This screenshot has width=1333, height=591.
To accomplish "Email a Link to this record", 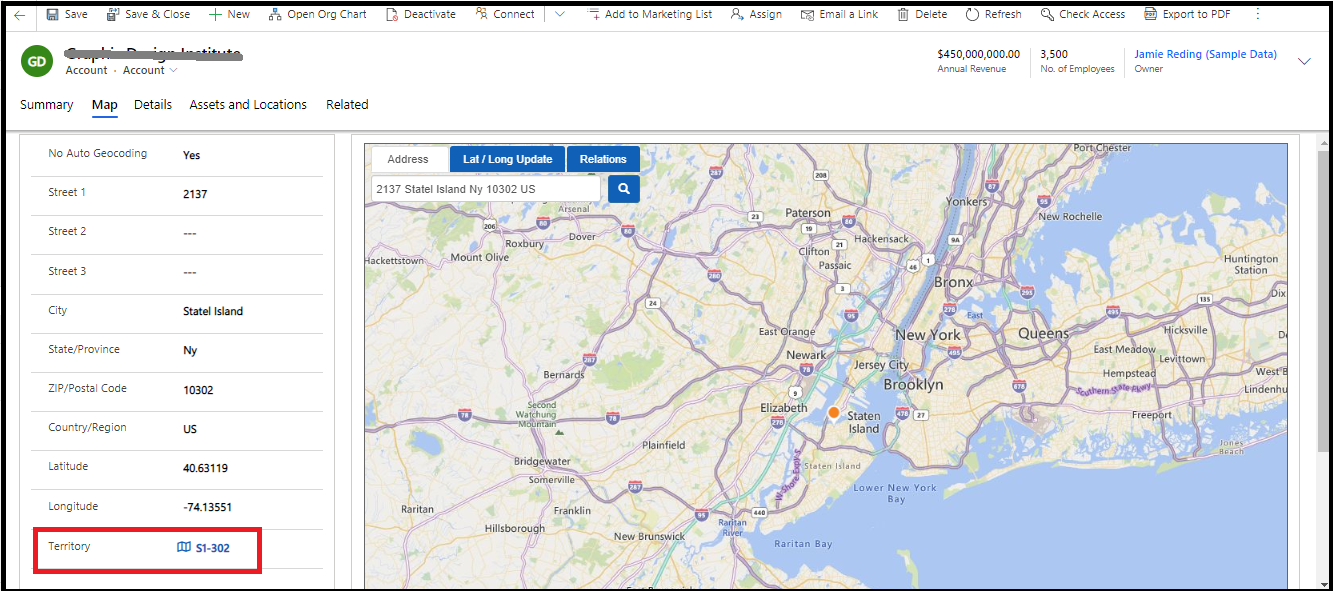I will [x=839, y=14].
